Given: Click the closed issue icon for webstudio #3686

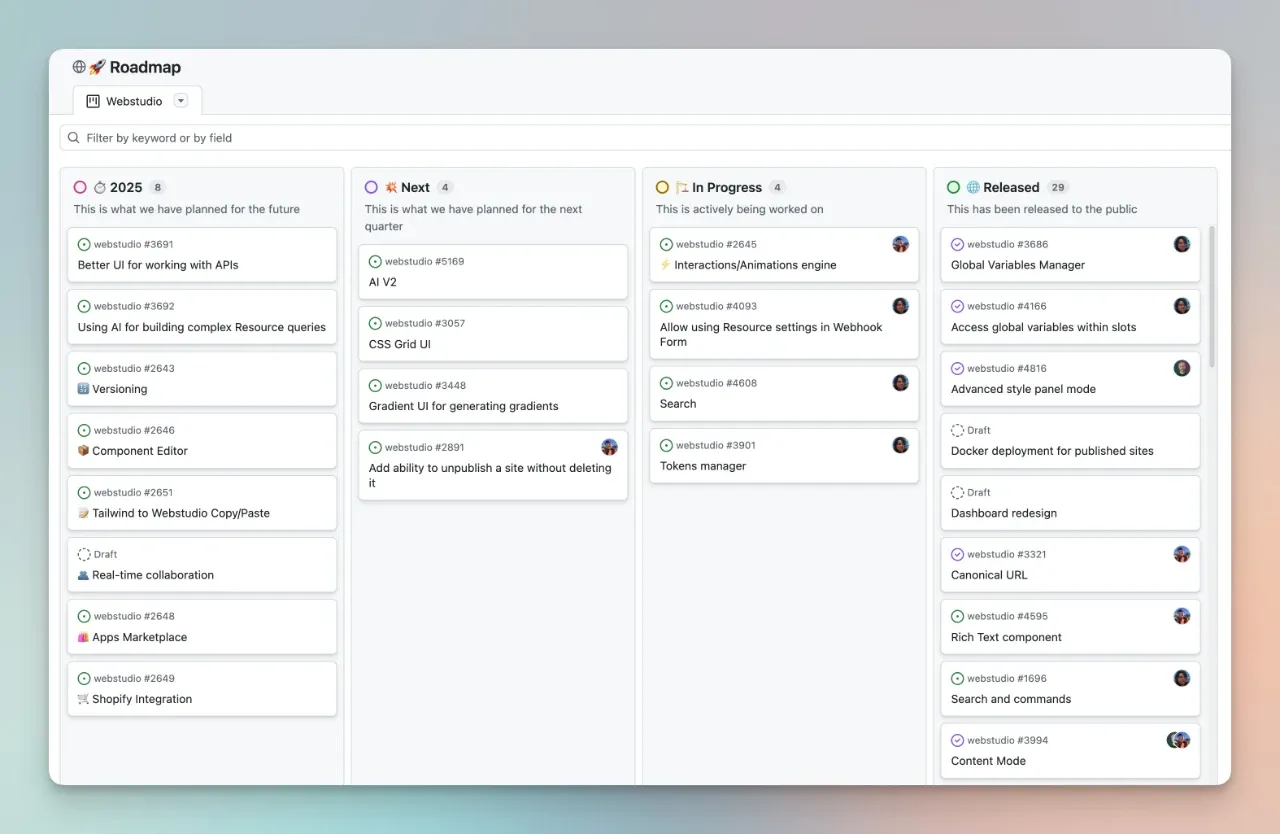Looking at the screenshot, I should 957,244.
